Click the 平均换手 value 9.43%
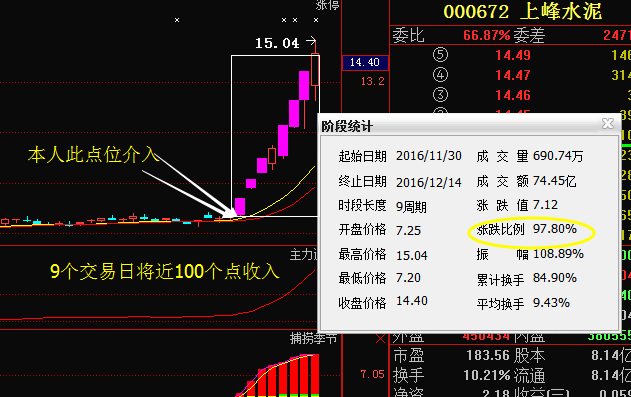Image resolution: width=631 pixels, height=397 pixels. (x=551, y=303)
